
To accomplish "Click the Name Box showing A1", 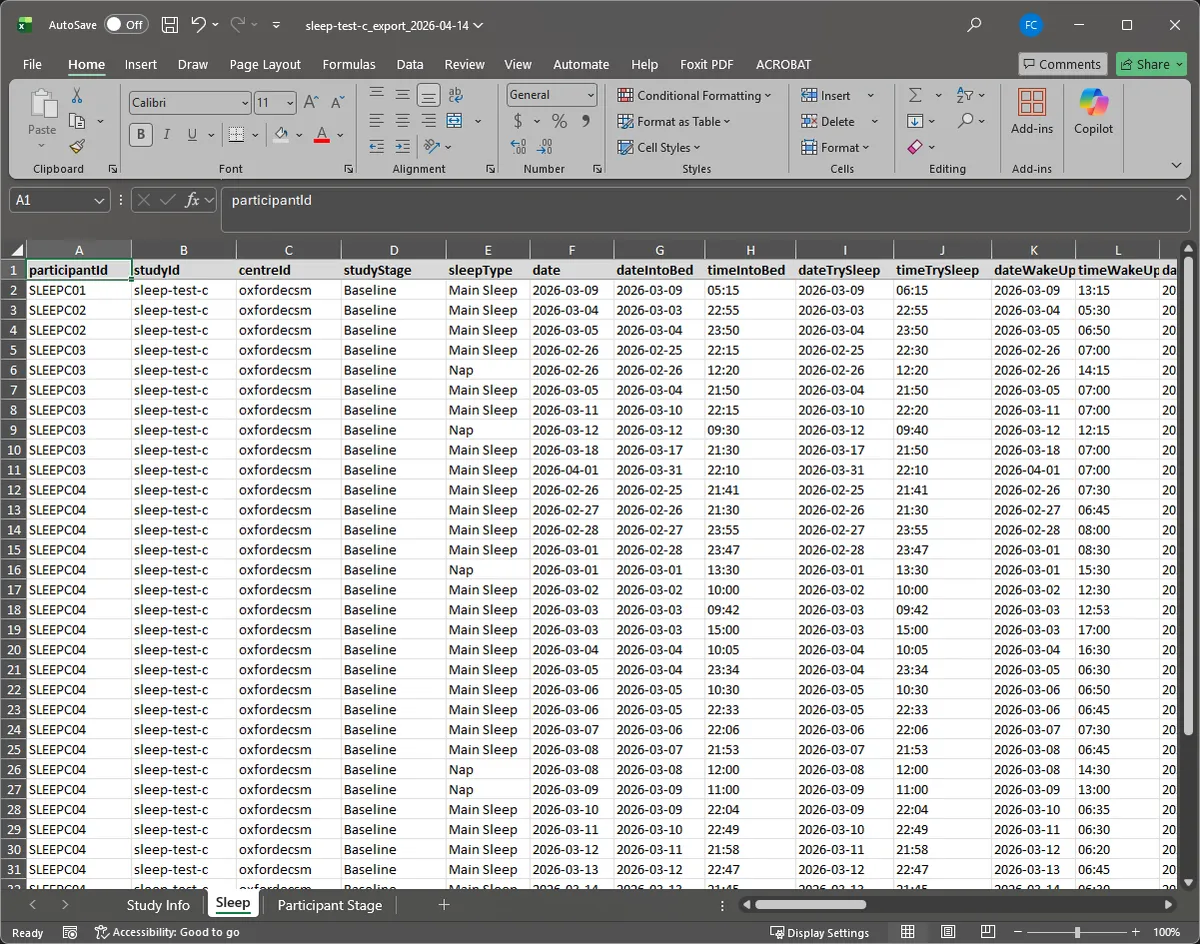I will (52, 200).
